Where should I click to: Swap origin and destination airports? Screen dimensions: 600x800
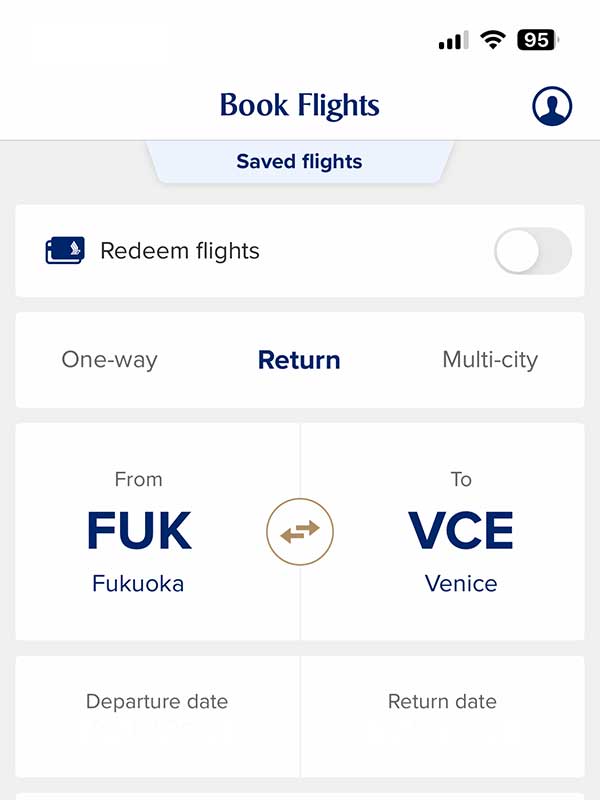click(x=300, y=532)
